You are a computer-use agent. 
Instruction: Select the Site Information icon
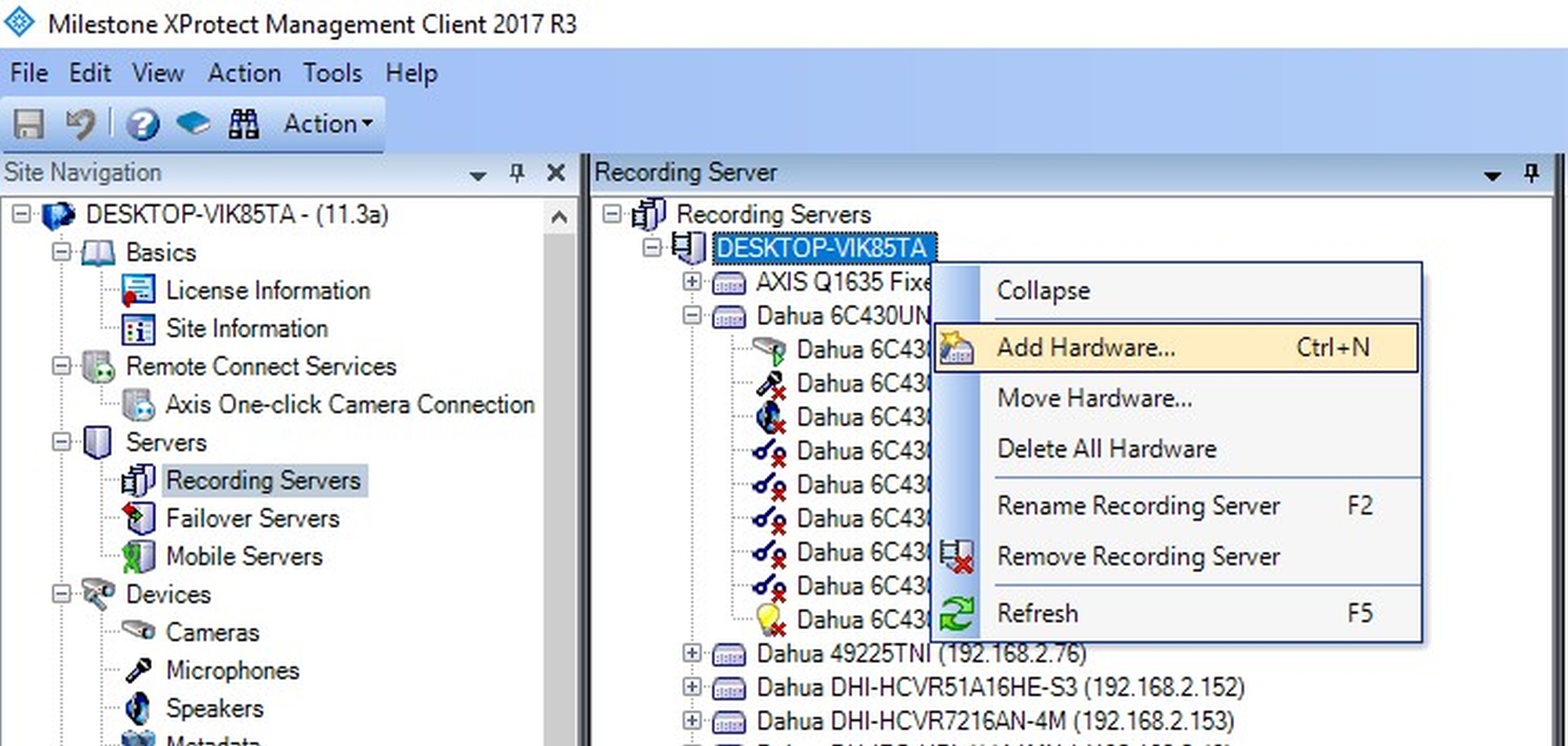pos(138,328)
